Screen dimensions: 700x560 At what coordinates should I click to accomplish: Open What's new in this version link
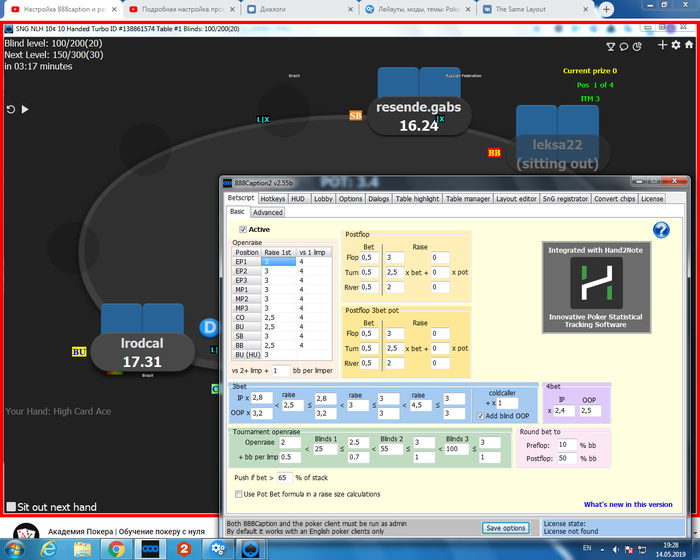click(x=628, y=504)
